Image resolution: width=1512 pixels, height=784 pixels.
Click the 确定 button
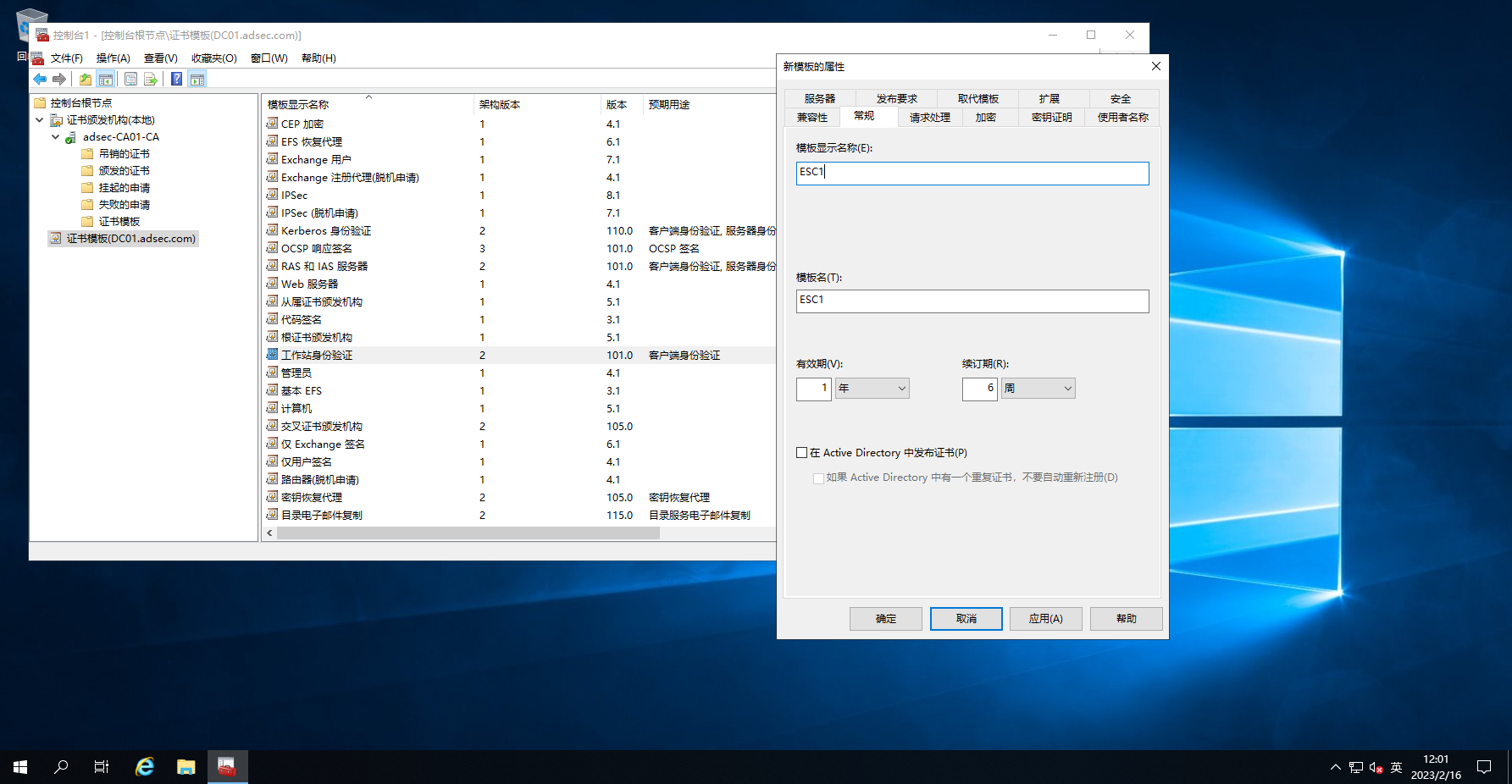(885, 619)
